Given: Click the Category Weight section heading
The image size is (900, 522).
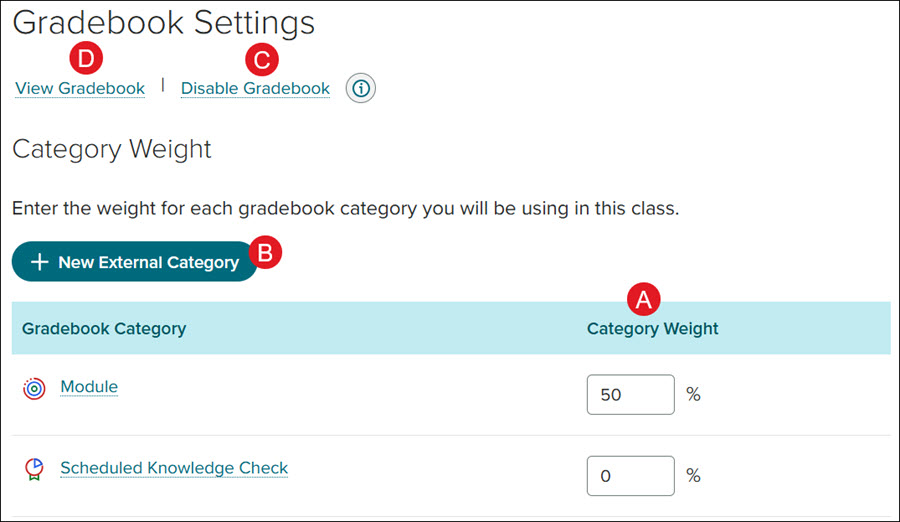Looking at the screenshot, I should tap(112, 149).
